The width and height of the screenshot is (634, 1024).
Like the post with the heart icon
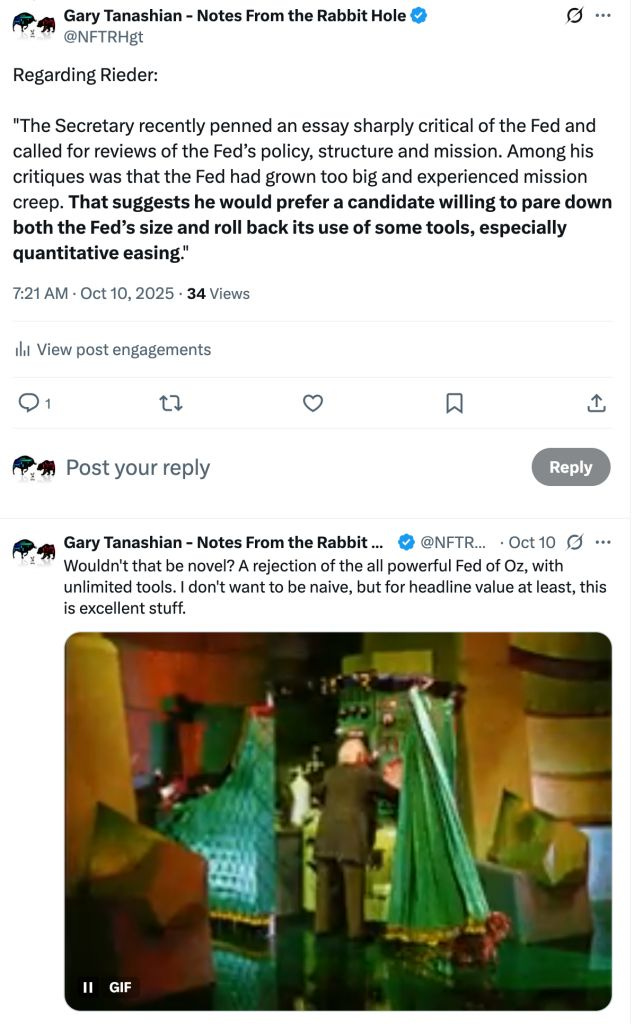point(312,402)
